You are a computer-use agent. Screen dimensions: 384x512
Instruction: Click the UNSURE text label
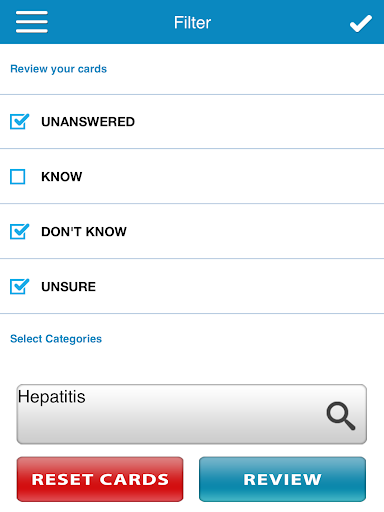click(69, 287)
